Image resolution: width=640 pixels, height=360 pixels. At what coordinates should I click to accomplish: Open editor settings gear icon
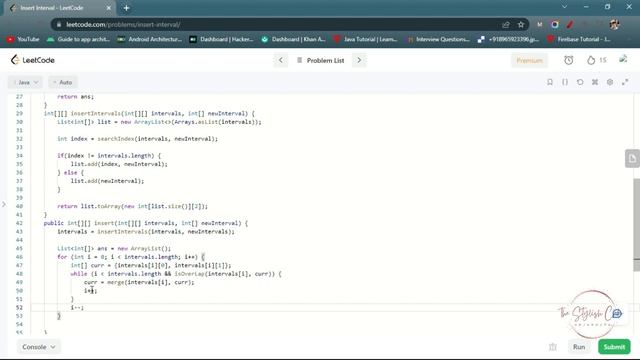(610, 82)
